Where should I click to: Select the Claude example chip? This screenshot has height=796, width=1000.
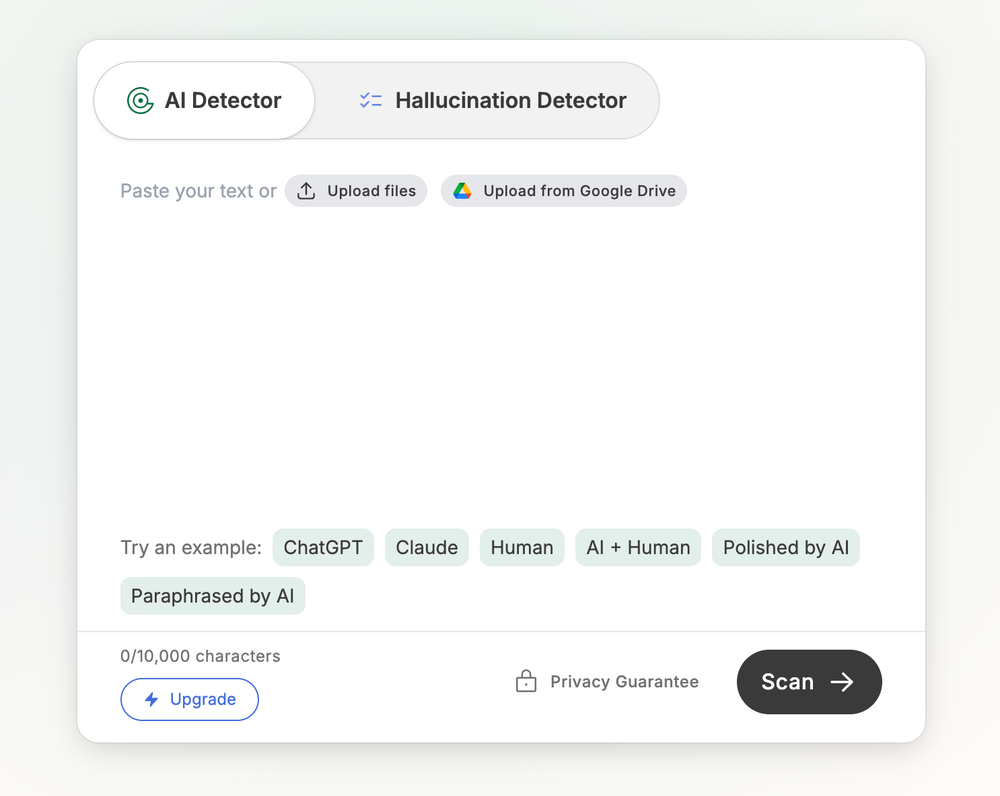(x=426, y=547)
